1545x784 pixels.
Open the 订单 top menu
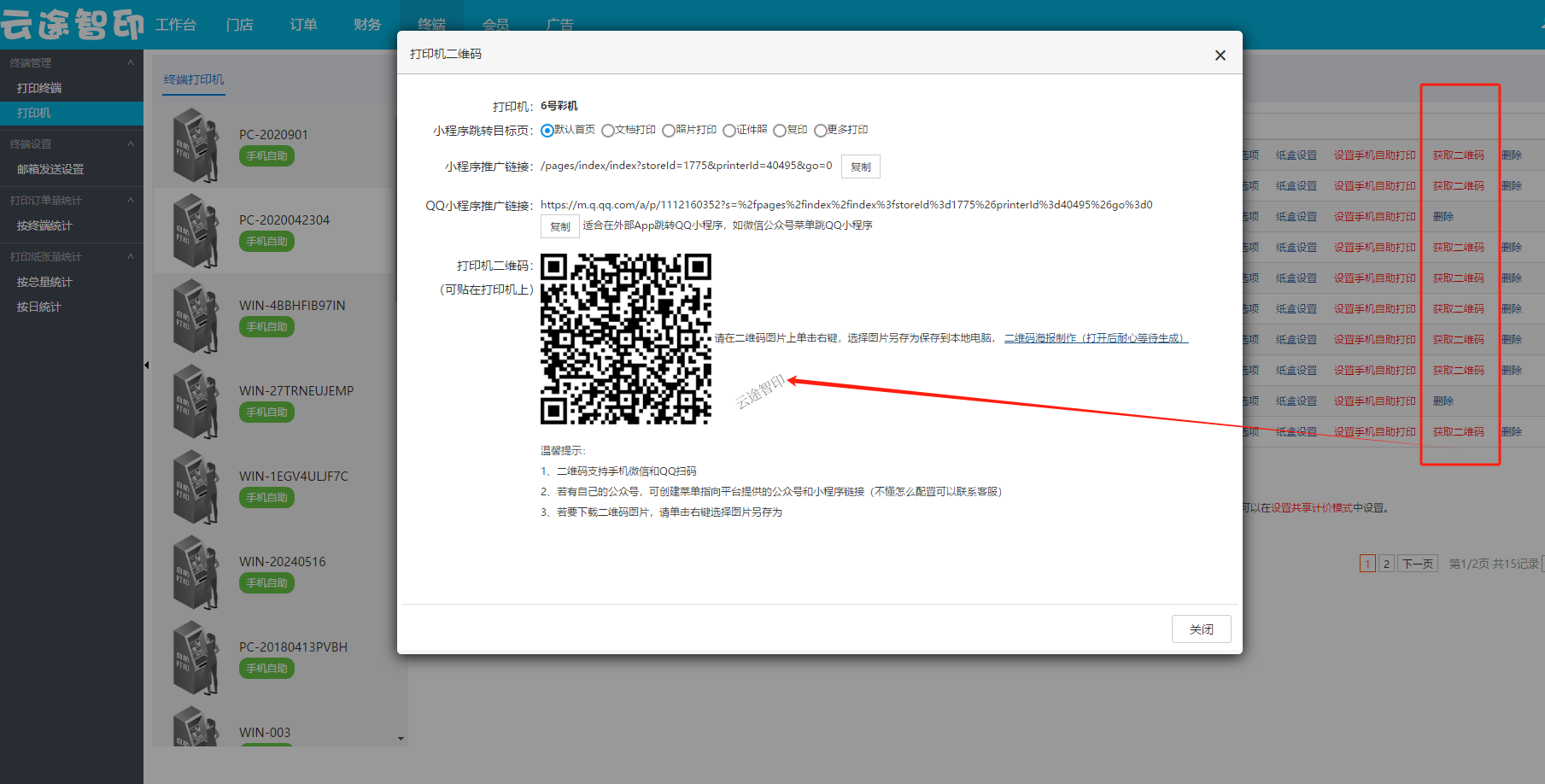[303, 25]
